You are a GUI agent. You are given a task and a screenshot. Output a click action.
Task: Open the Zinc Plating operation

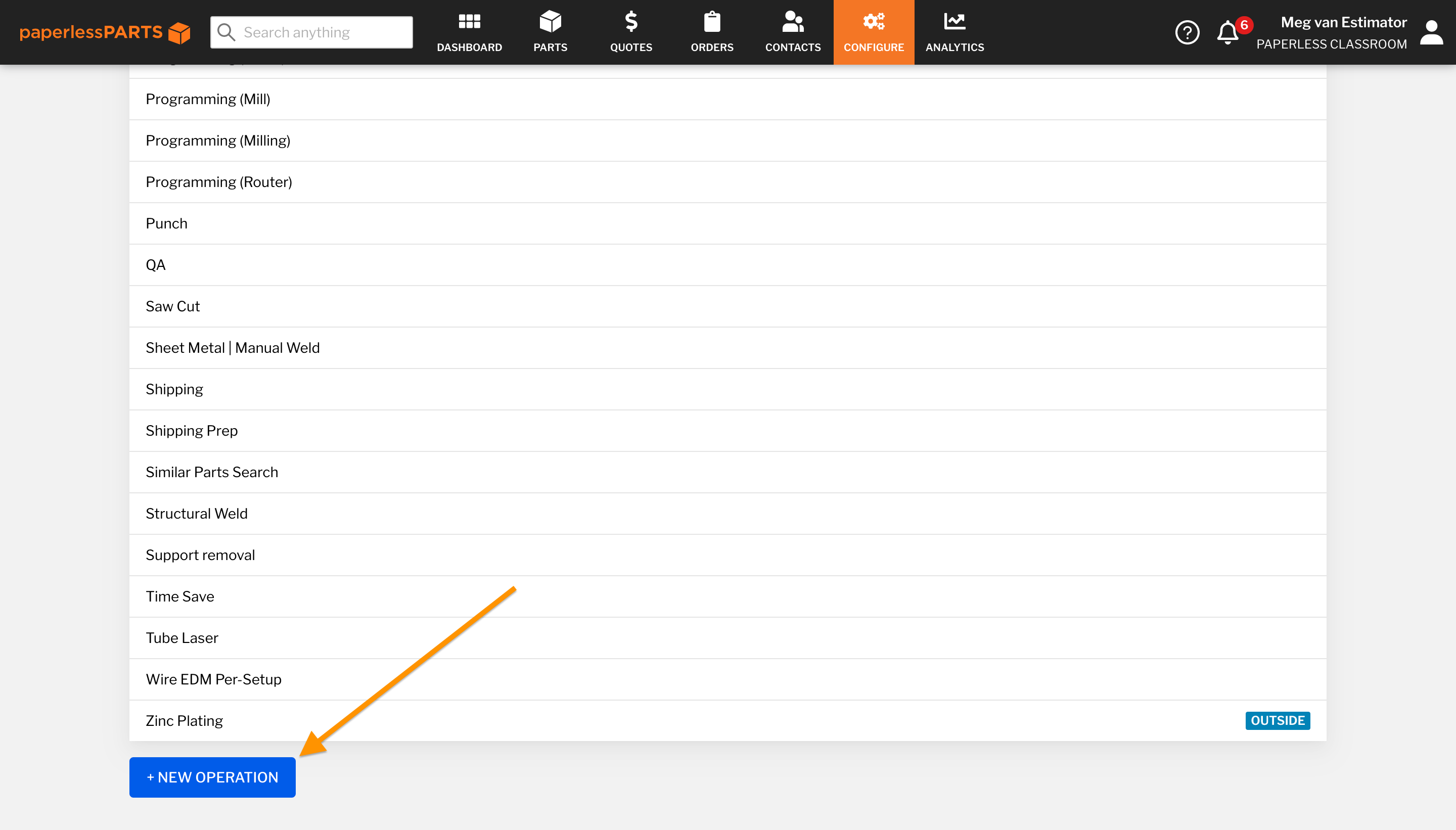click(x=184, y=720)
